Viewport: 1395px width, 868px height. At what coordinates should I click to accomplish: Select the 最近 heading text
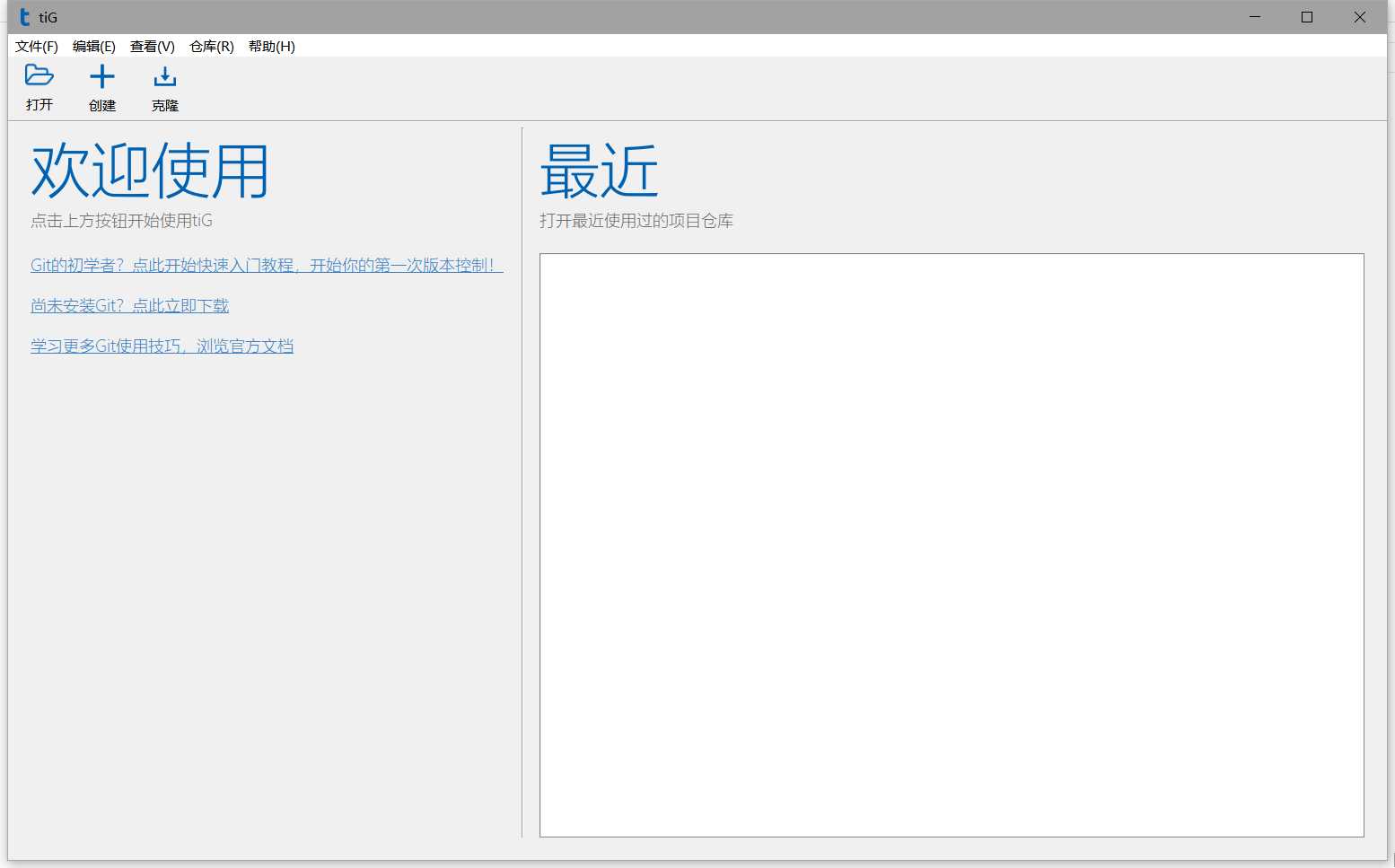pyautogui.click(x=600, y=171)
